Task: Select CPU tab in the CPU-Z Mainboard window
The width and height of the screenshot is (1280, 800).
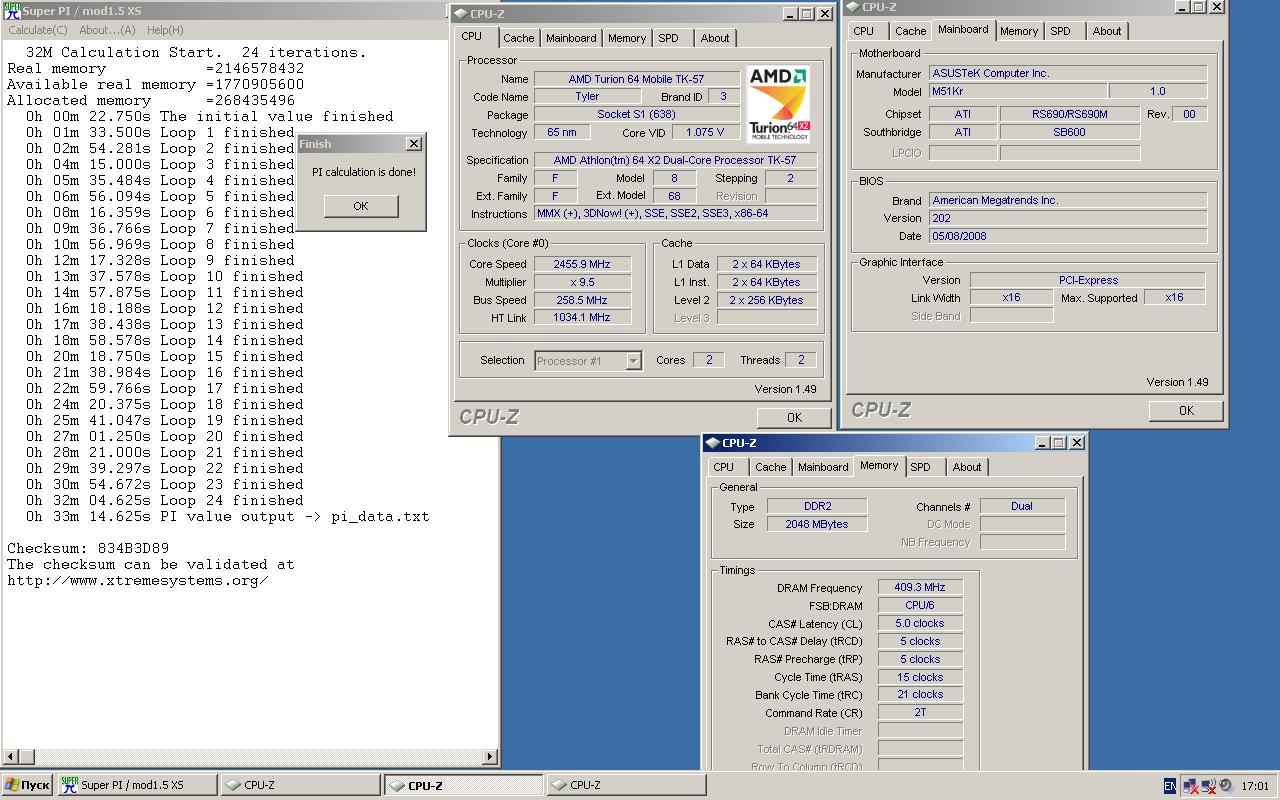Action: coord(864,31)
